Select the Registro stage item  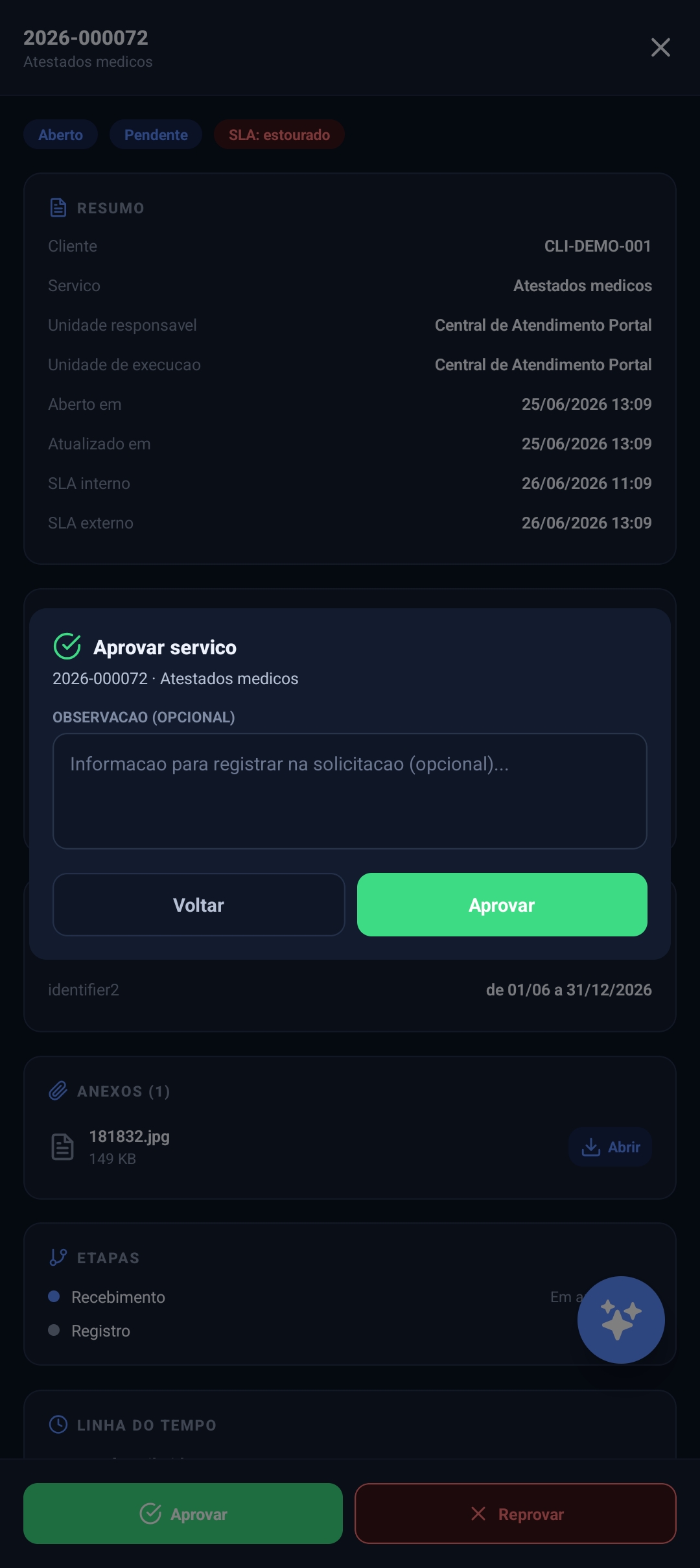[x=100, y=1331]
